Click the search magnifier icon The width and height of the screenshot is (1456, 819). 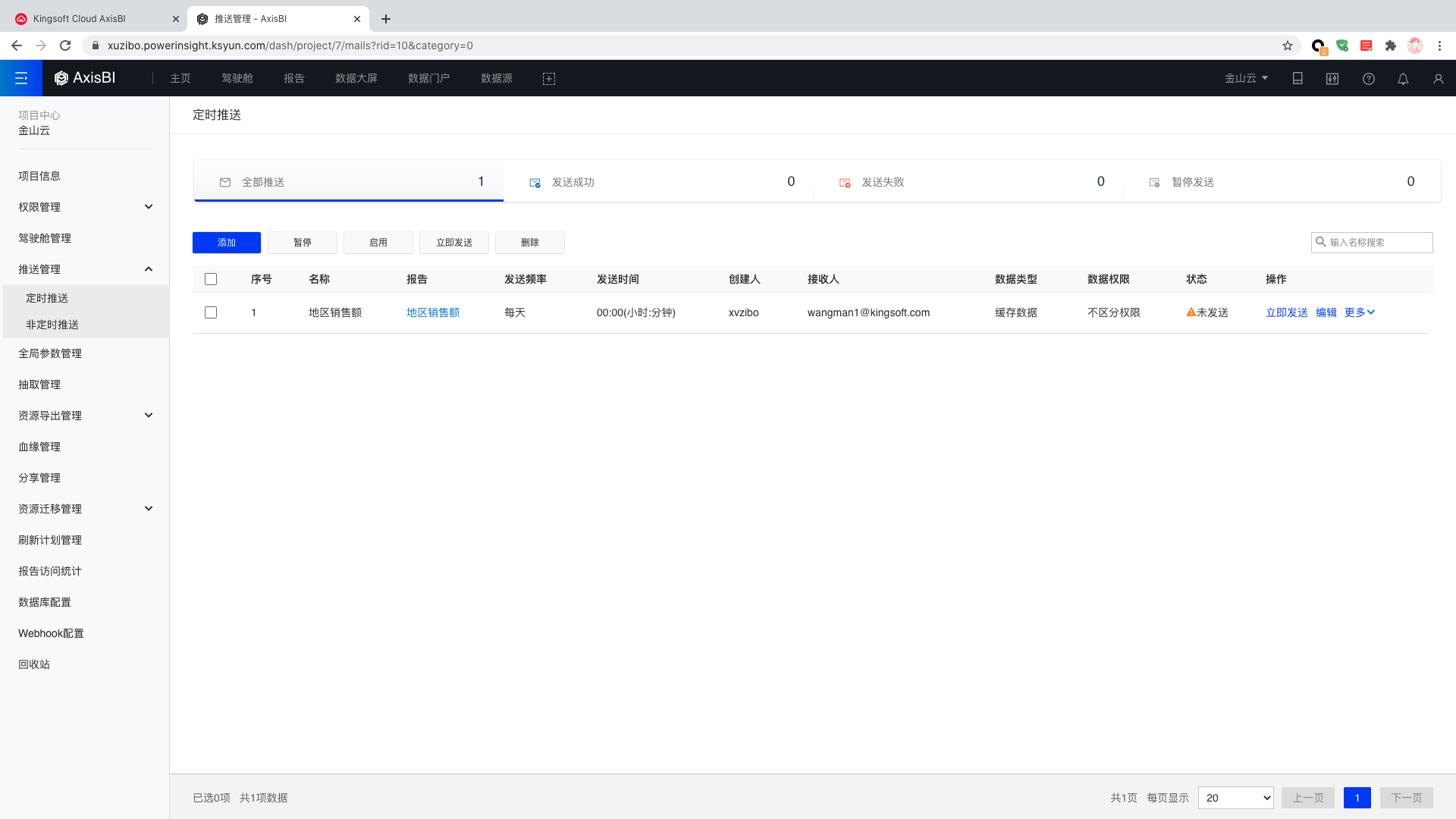[1321, 242]
